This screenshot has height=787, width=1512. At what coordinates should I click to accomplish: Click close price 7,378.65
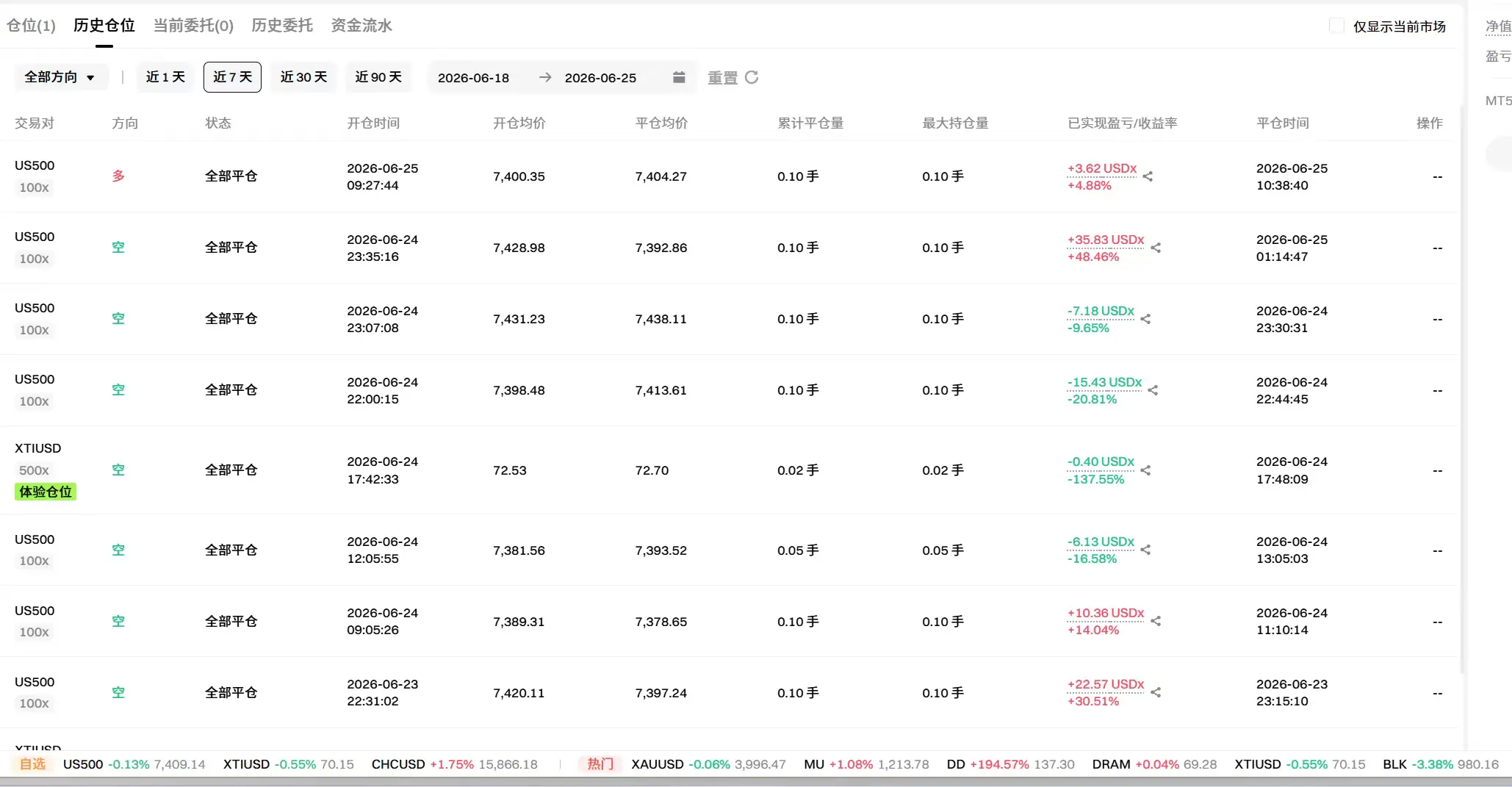(661, 622)
